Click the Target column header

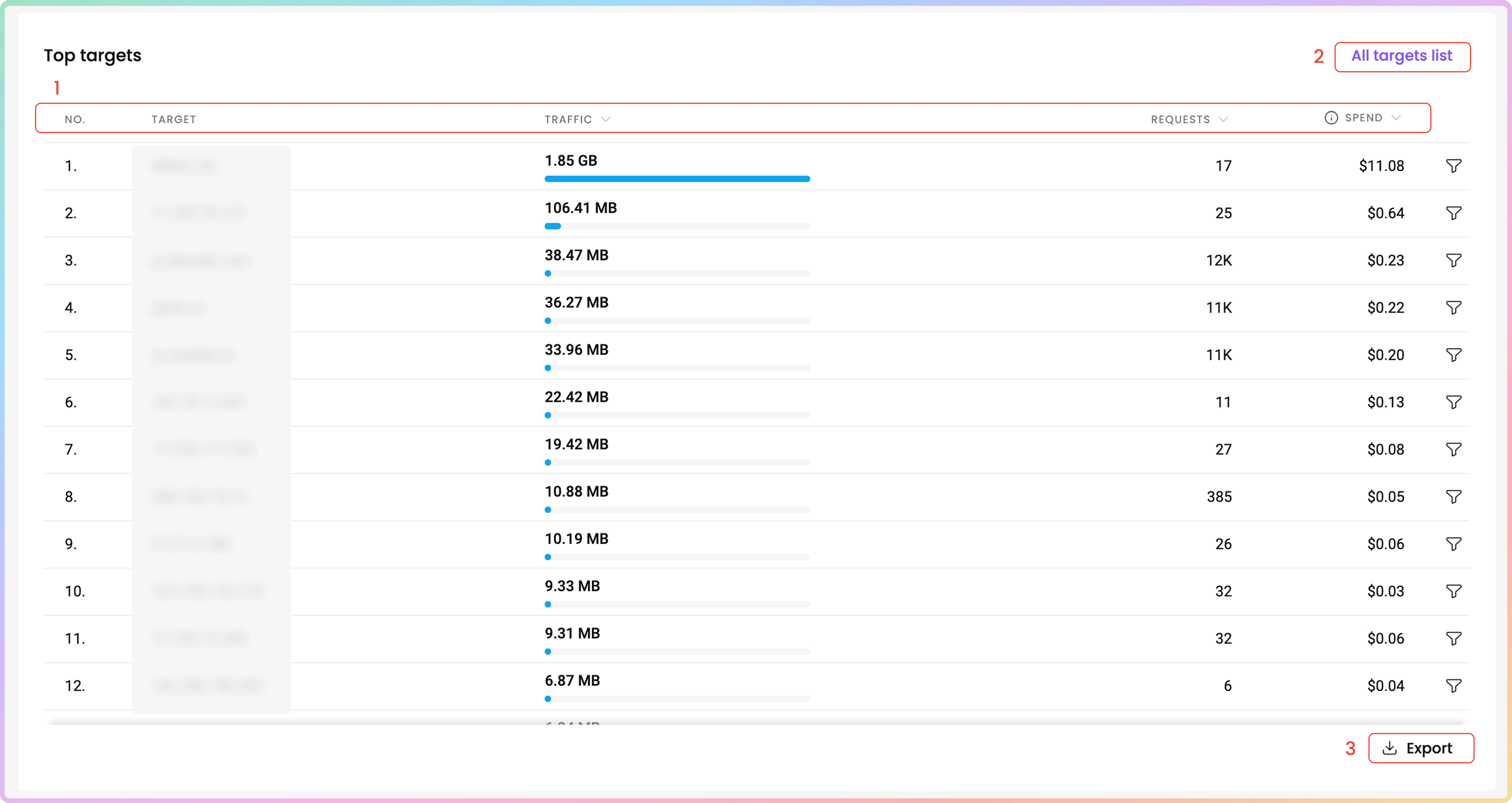pos(174,119)
